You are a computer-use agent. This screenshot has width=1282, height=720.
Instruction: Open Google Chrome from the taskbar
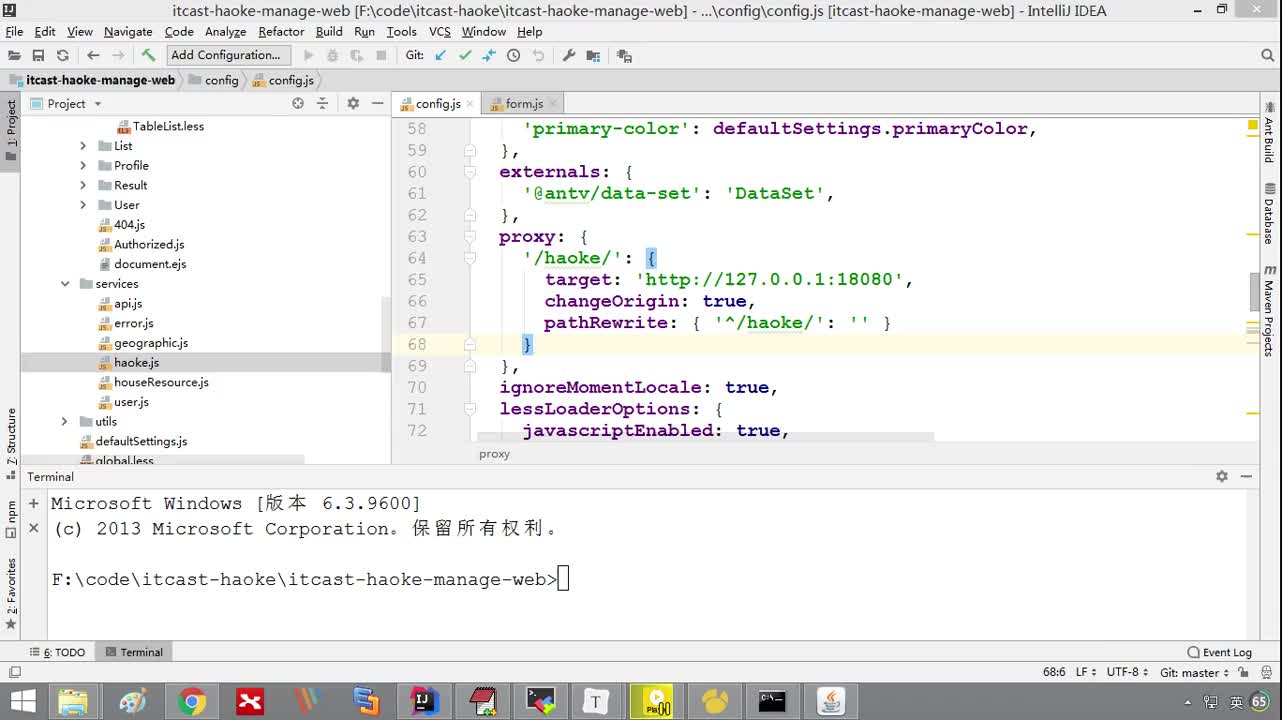coord(192,702)
